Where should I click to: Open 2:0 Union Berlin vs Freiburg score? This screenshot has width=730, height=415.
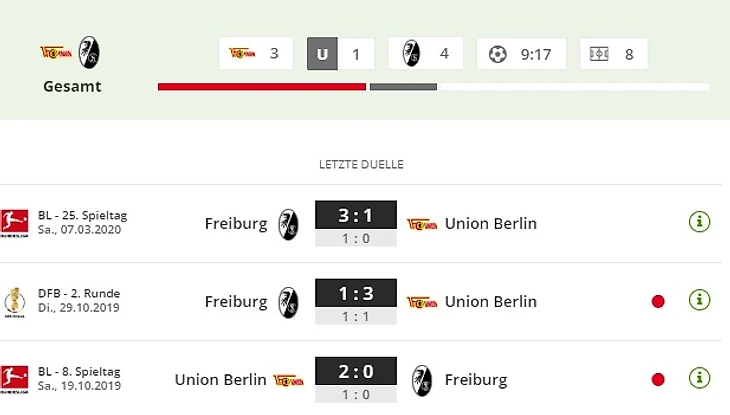click(356, 372)
